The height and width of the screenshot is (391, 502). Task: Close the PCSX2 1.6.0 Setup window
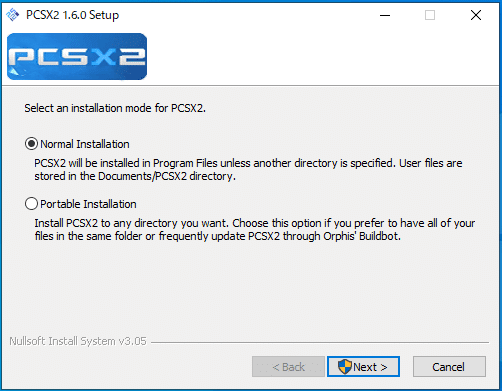point(476,15)
